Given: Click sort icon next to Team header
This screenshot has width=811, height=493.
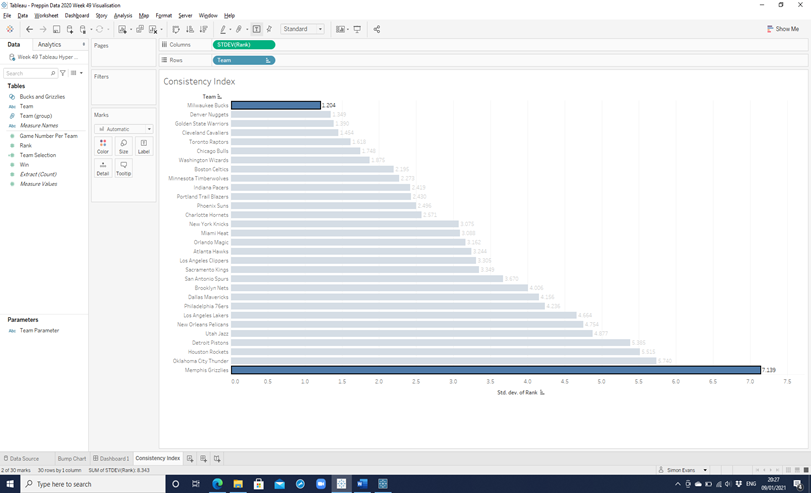Looking at the screenshot, I should 219,97.
